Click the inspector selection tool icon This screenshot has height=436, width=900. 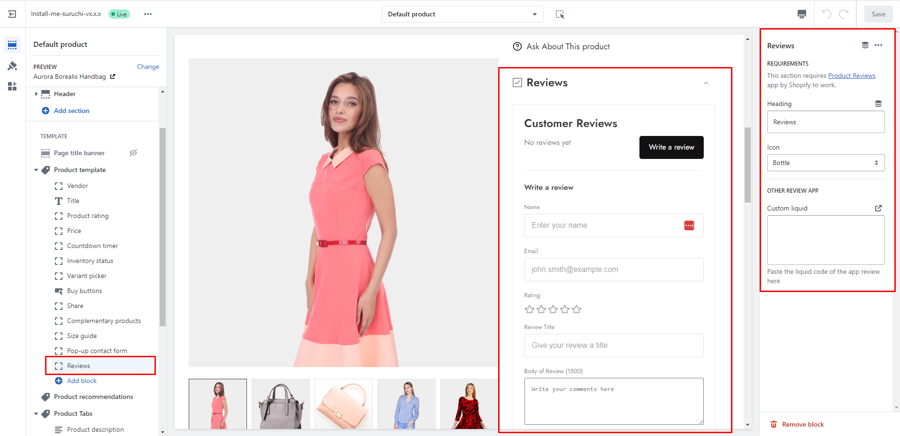[x=560, y=14]
